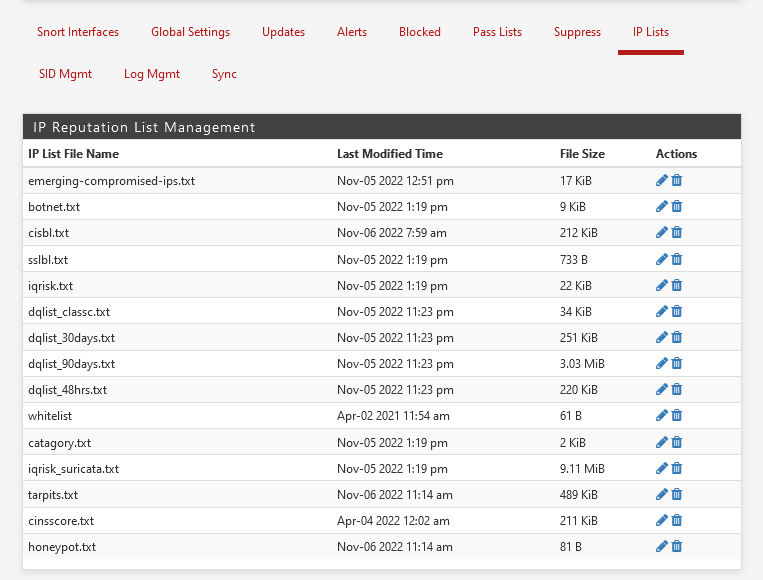
Task: Go to the Alerts tab
Action: coord(352,32)
